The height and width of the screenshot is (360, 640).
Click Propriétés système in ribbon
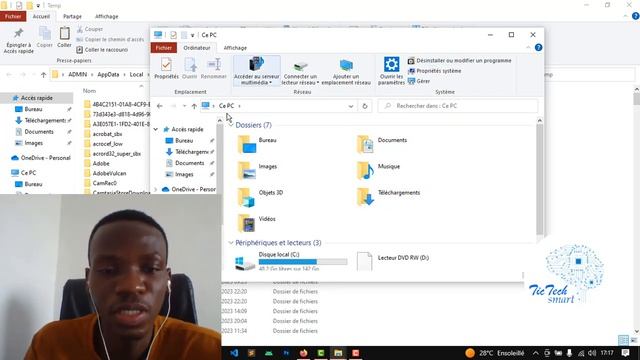point(434,71)
